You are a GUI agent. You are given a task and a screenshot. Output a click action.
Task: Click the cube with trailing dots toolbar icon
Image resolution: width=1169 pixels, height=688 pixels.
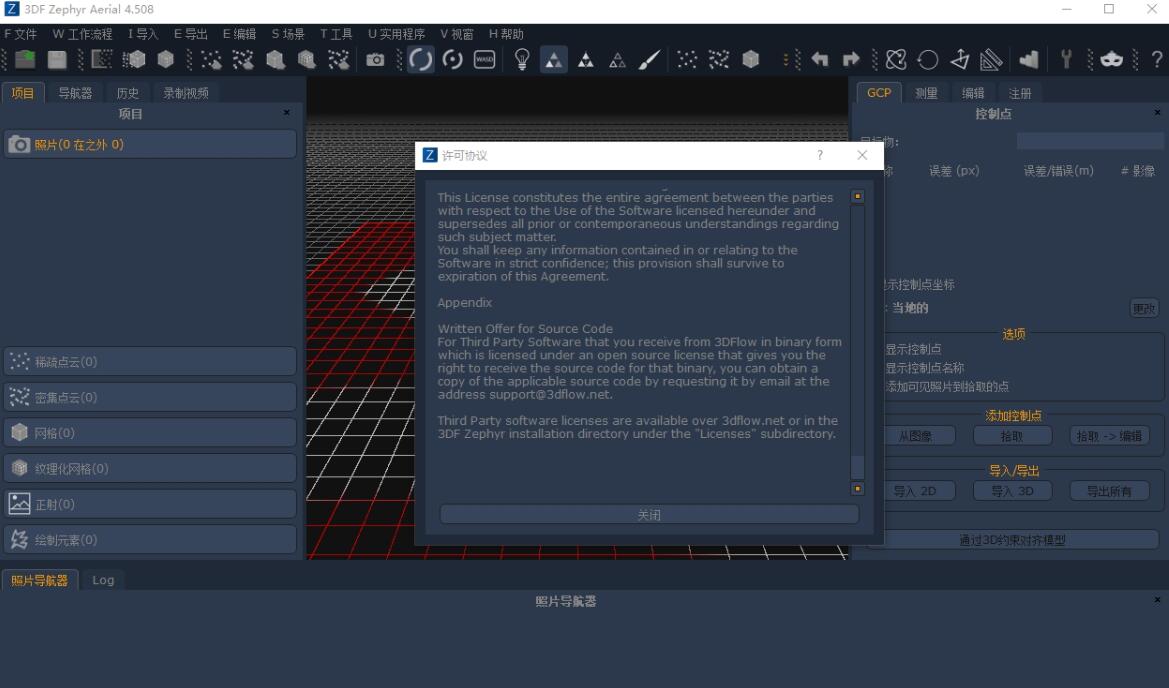click(133, 60)
